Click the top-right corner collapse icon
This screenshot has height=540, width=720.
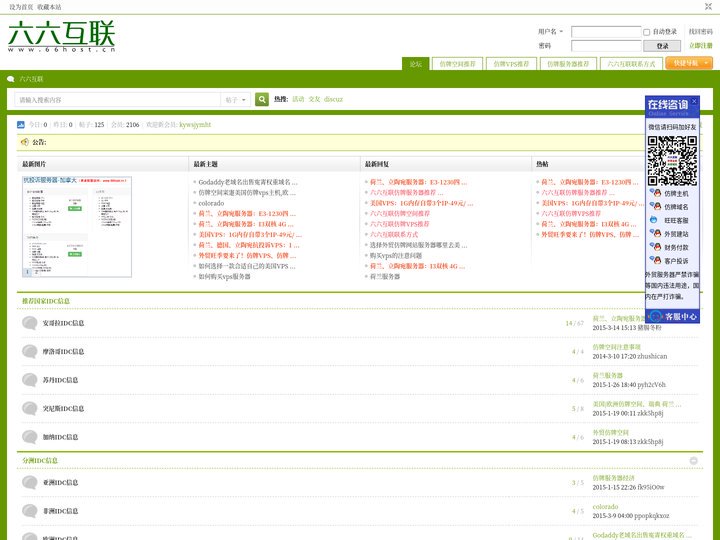tap(708, 6)
